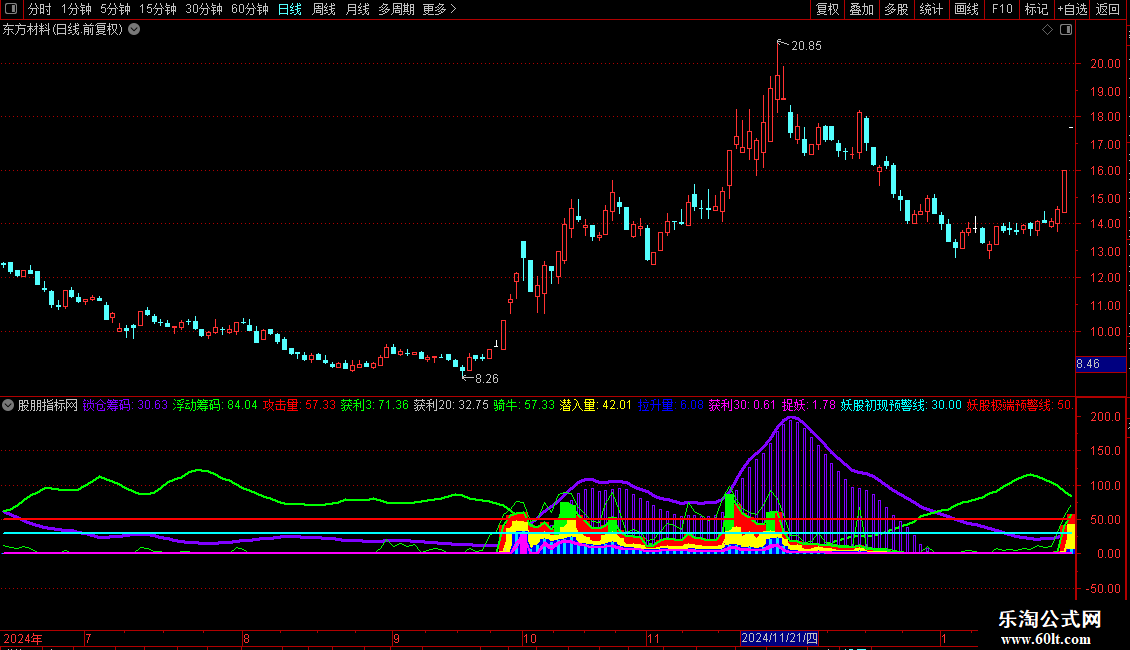Select the 30分钟 period tab
This screenshot has width=1130, height=650.
tap(204, 9)
